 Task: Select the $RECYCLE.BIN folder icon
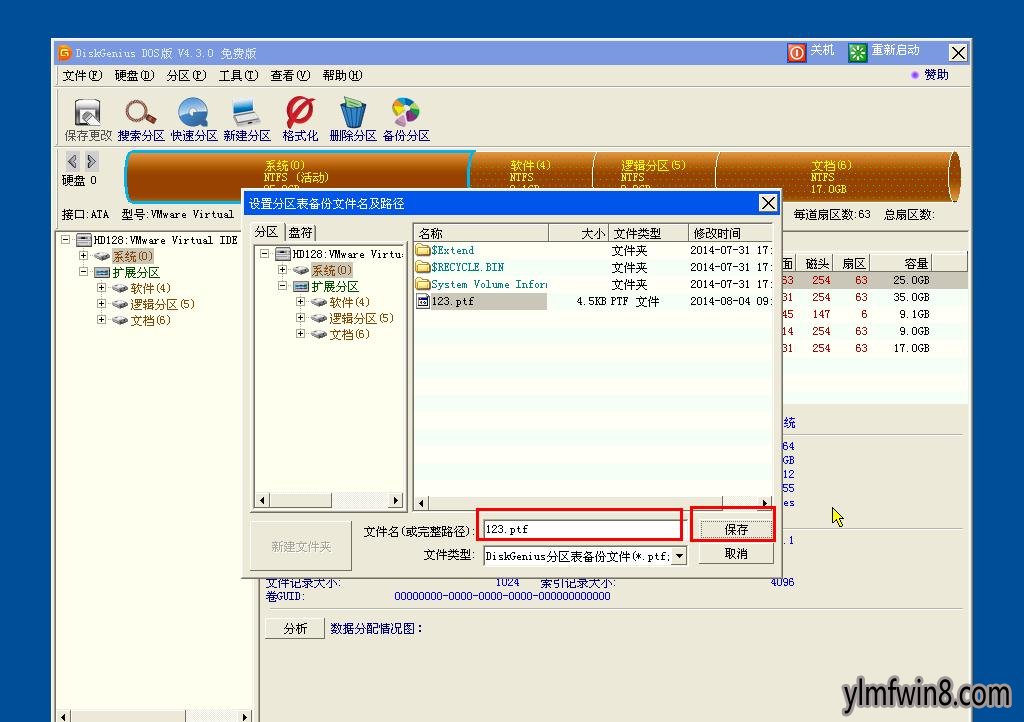423,267
